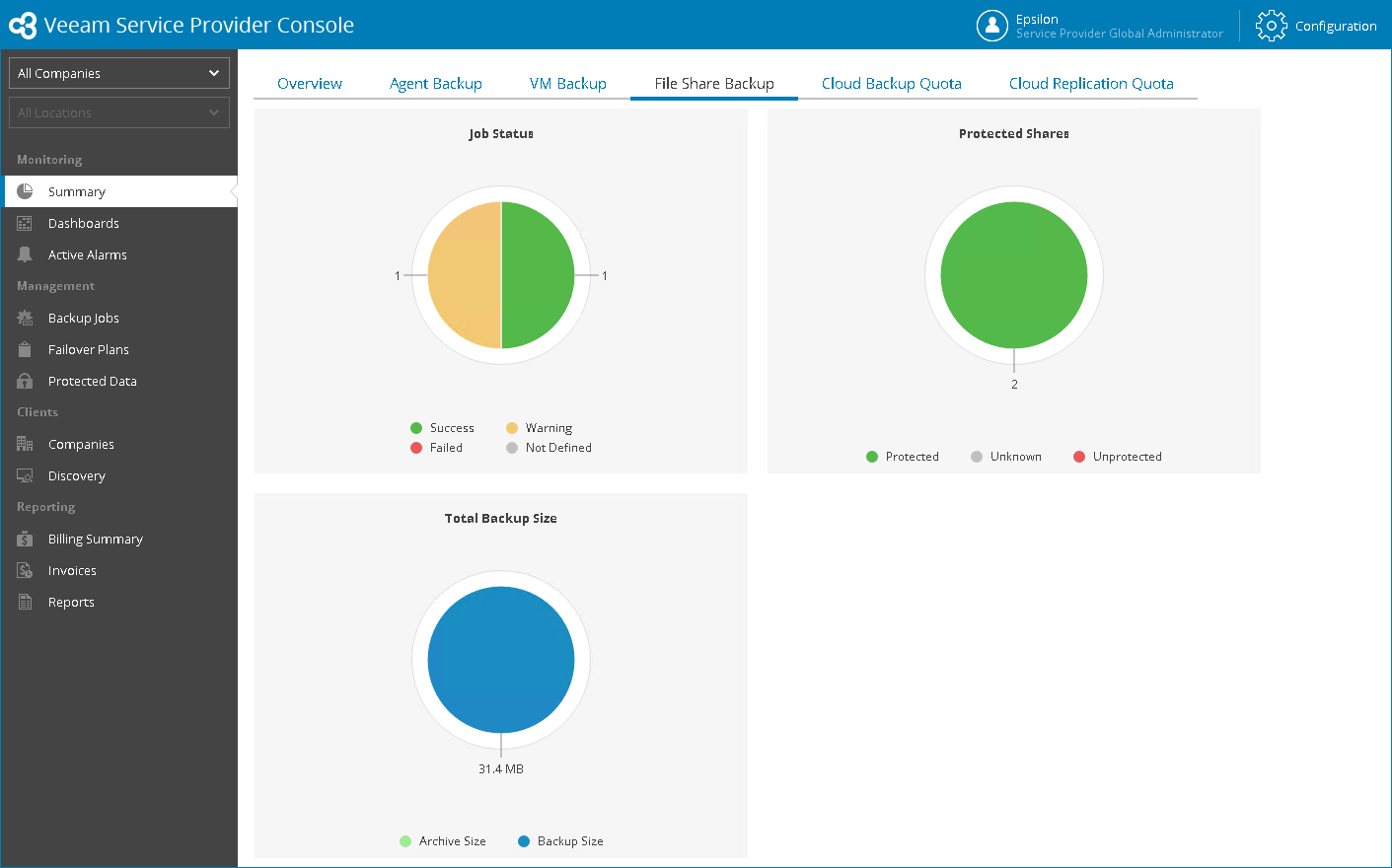
Task: Click the Summary pie chart icon
Action: (x=25, y=191)
